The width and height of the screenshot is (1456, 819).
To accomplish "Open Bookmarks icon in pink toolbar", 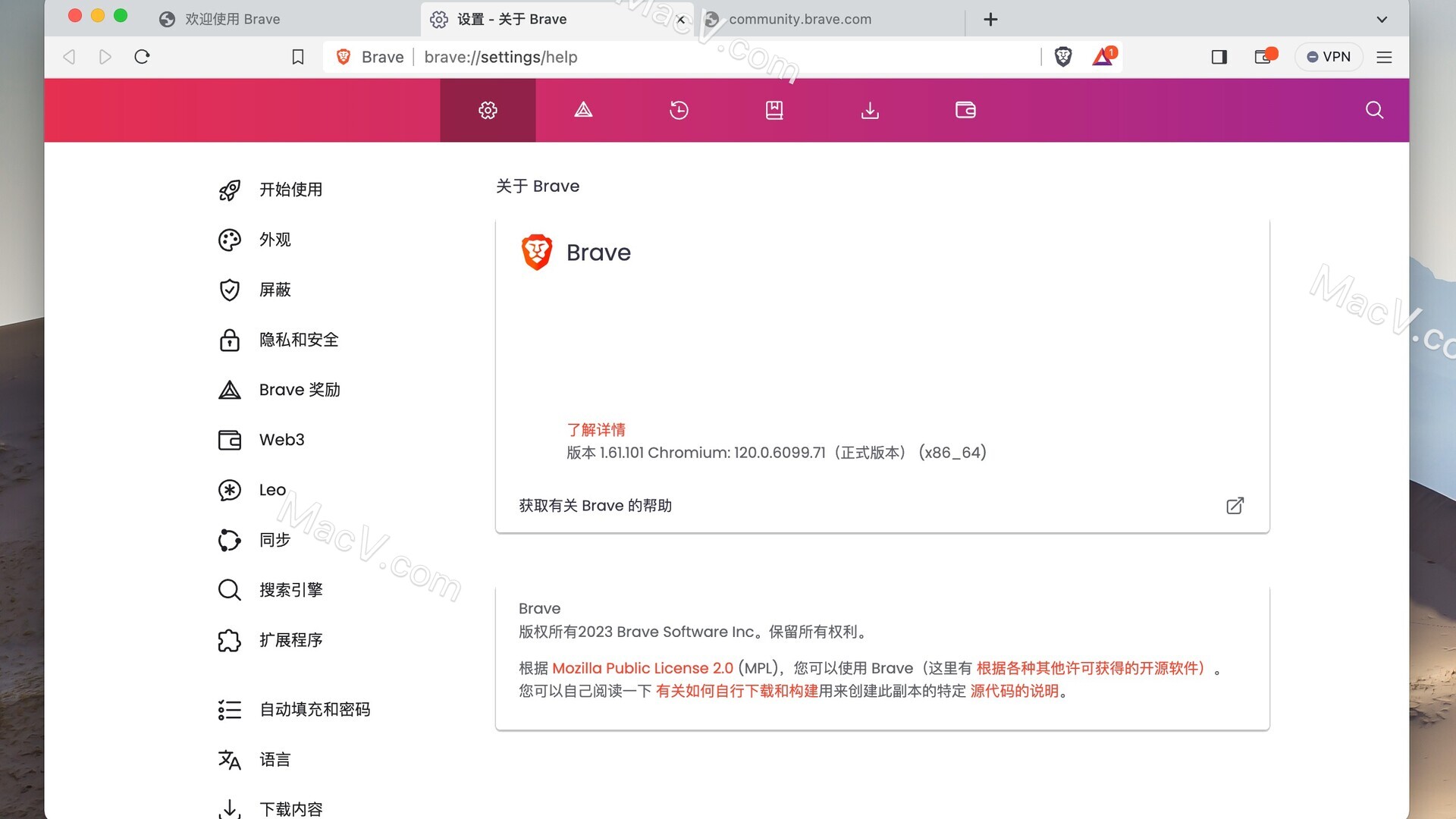I will click(774, 111).
